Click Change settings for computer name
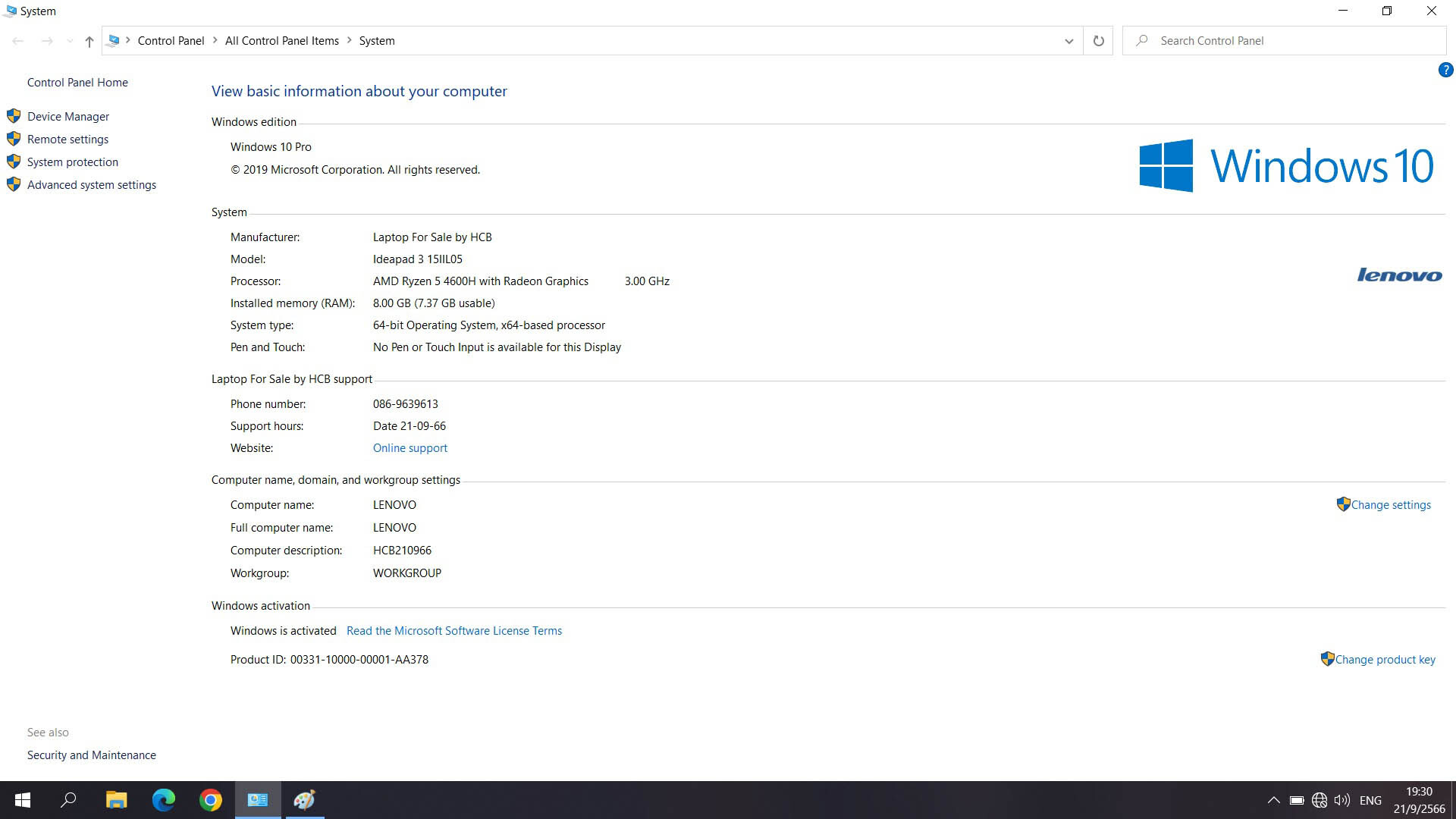Viewport: 1456px width, 819px height. click(1391, 505)
